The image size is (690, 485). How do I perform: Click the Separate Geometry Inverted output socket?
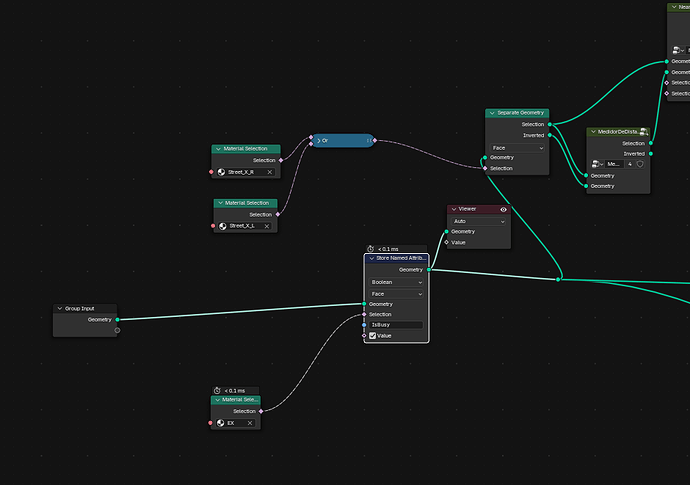(550, 135)
